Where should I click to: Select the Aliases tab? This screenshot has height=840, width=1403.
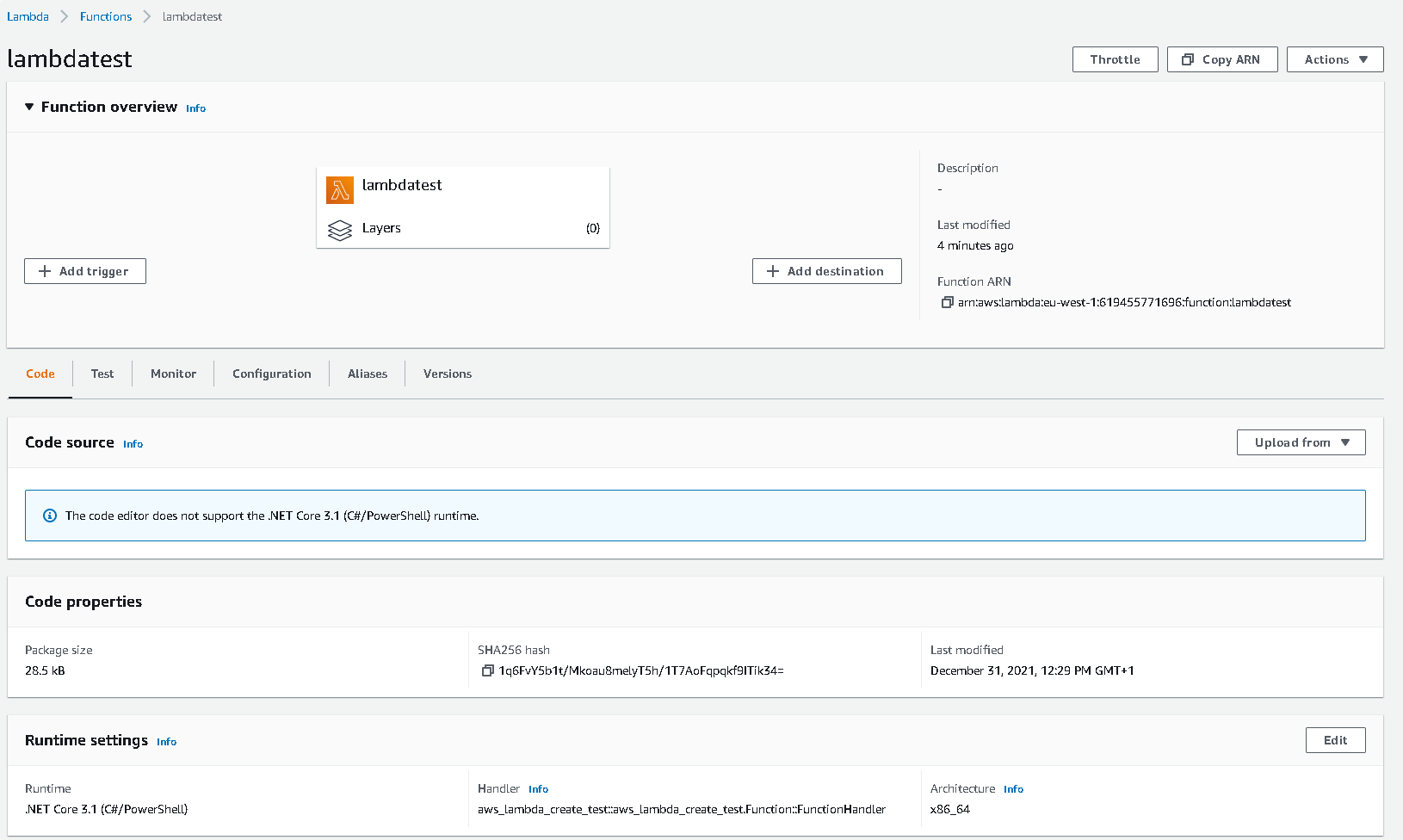pyautogui.click(x=367, y=374)
